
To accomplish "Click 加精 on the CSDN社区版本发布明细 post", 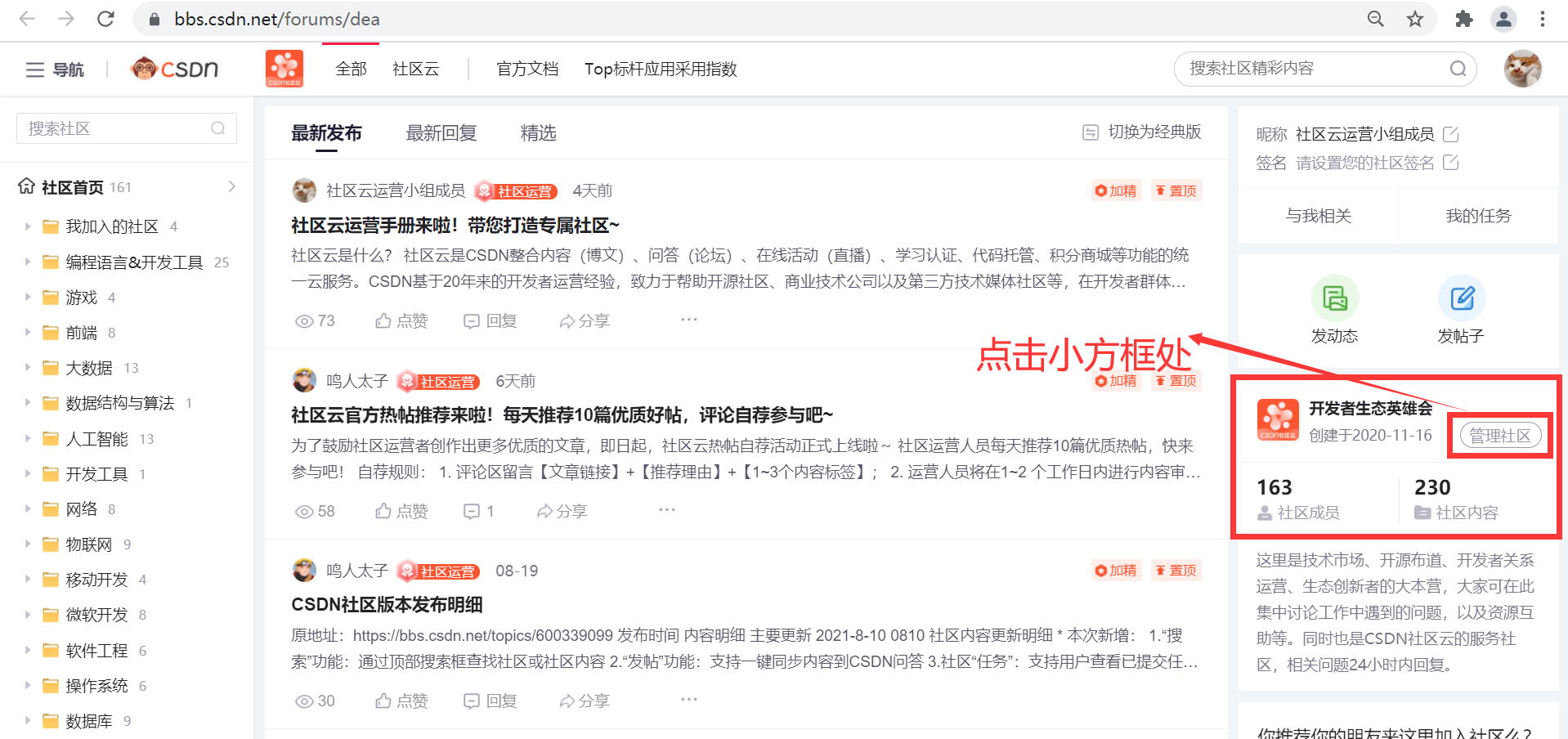I will click(1116, 570).
